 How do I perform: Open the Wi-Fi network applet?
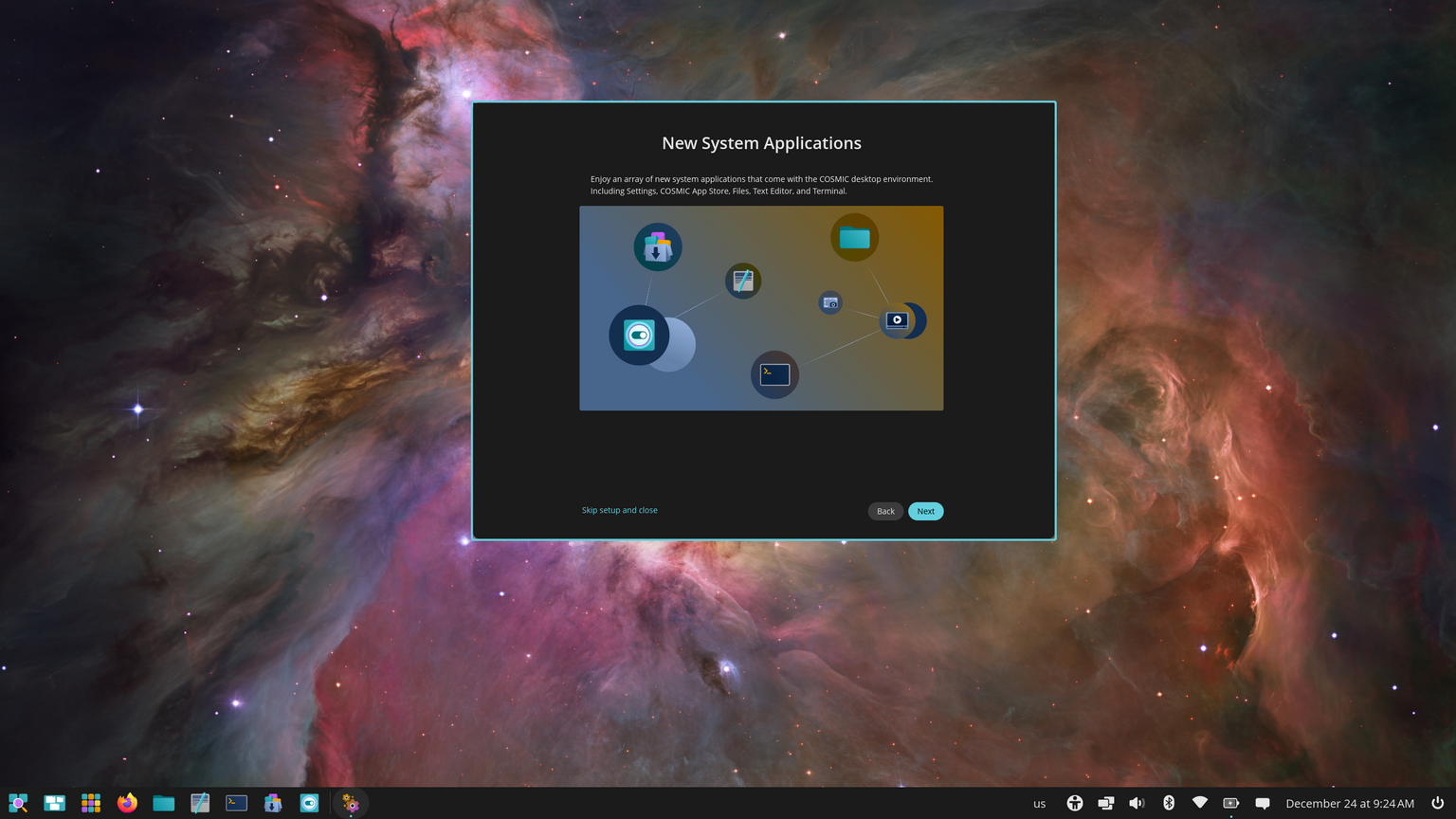(1200, 803)
